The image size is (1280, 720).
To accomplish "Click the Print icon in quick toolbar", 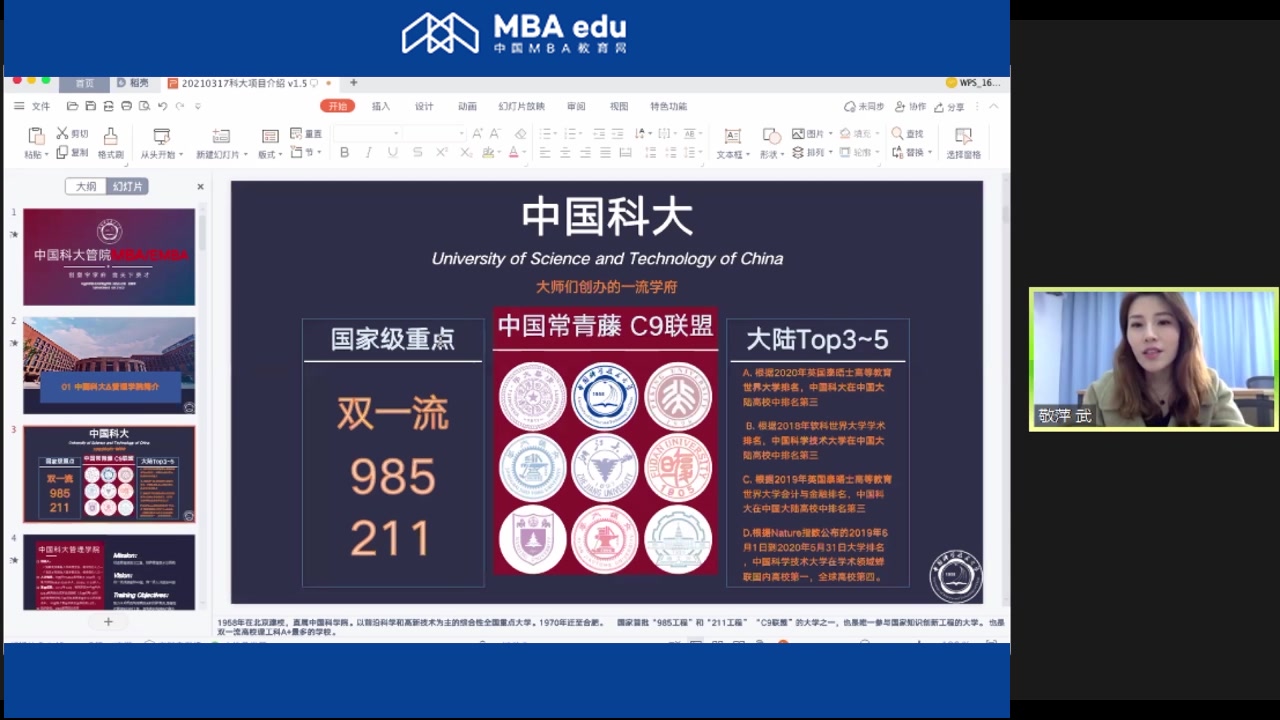I will [x=126, y=106].
